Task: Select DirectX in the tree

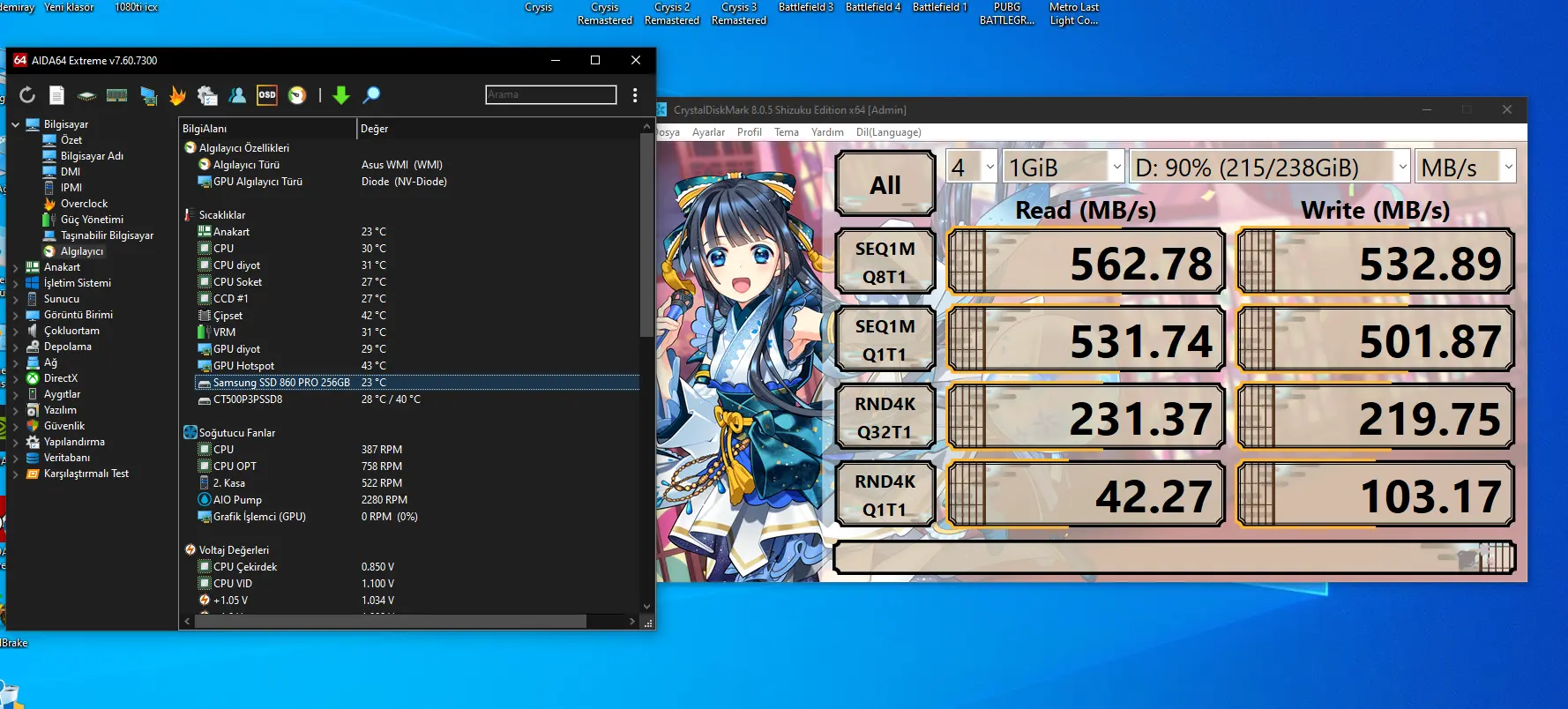Action: coord(61,378)
